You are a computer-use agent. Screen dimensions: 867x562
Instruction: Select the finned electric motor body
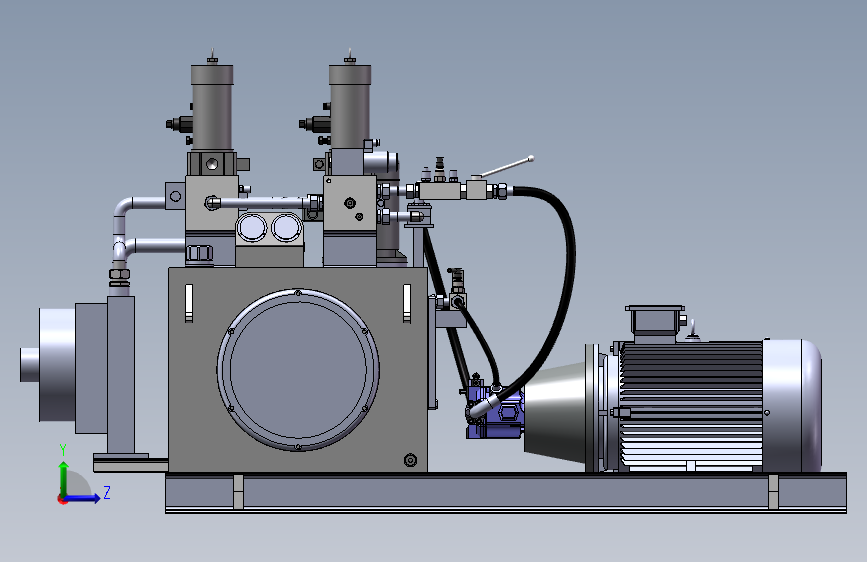pos(691,405)
